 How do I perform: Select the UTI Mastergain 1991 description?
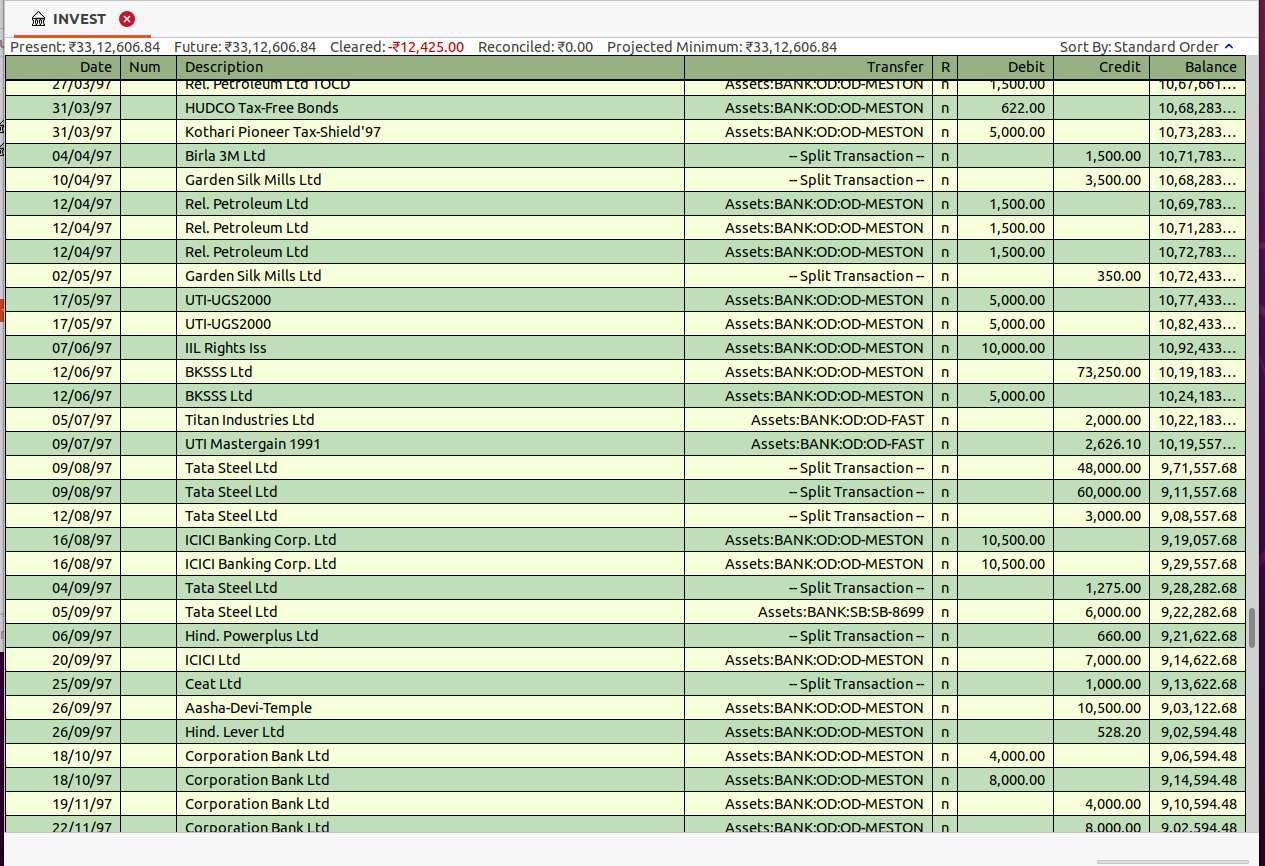pyautogui.click(x=253, y=444)
